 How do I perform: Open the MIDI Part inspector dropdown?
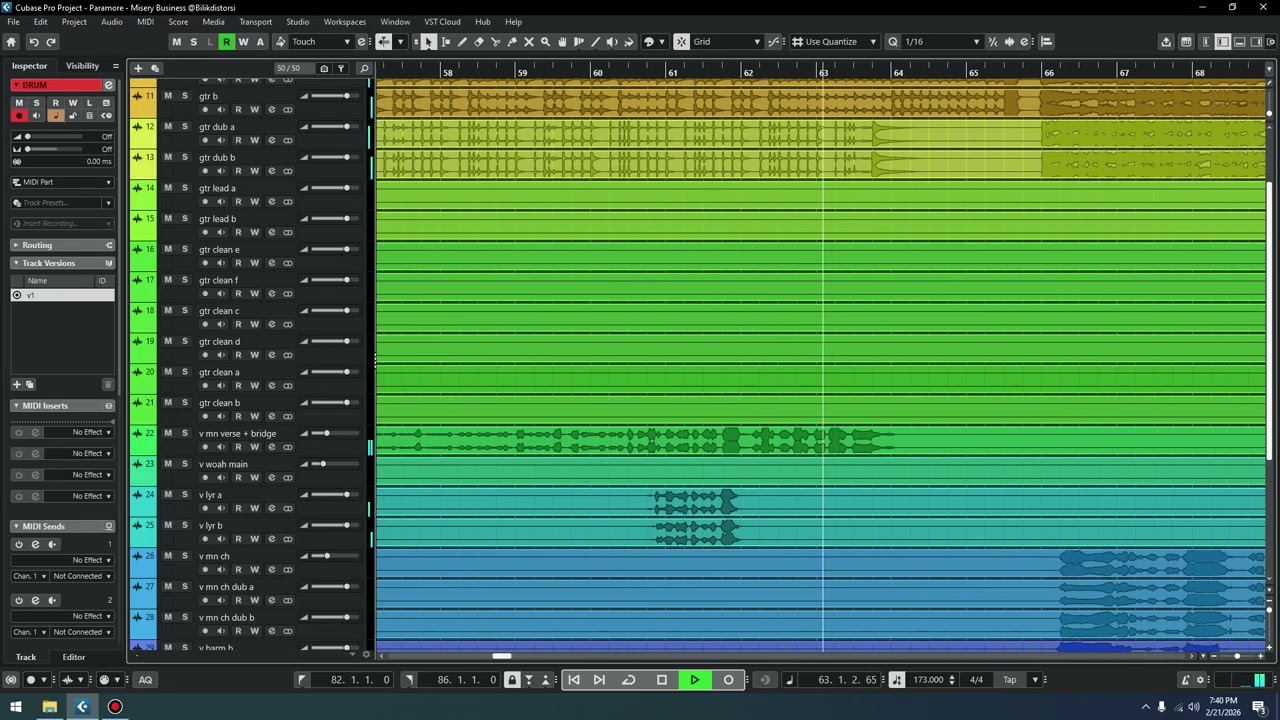(63, 182)
